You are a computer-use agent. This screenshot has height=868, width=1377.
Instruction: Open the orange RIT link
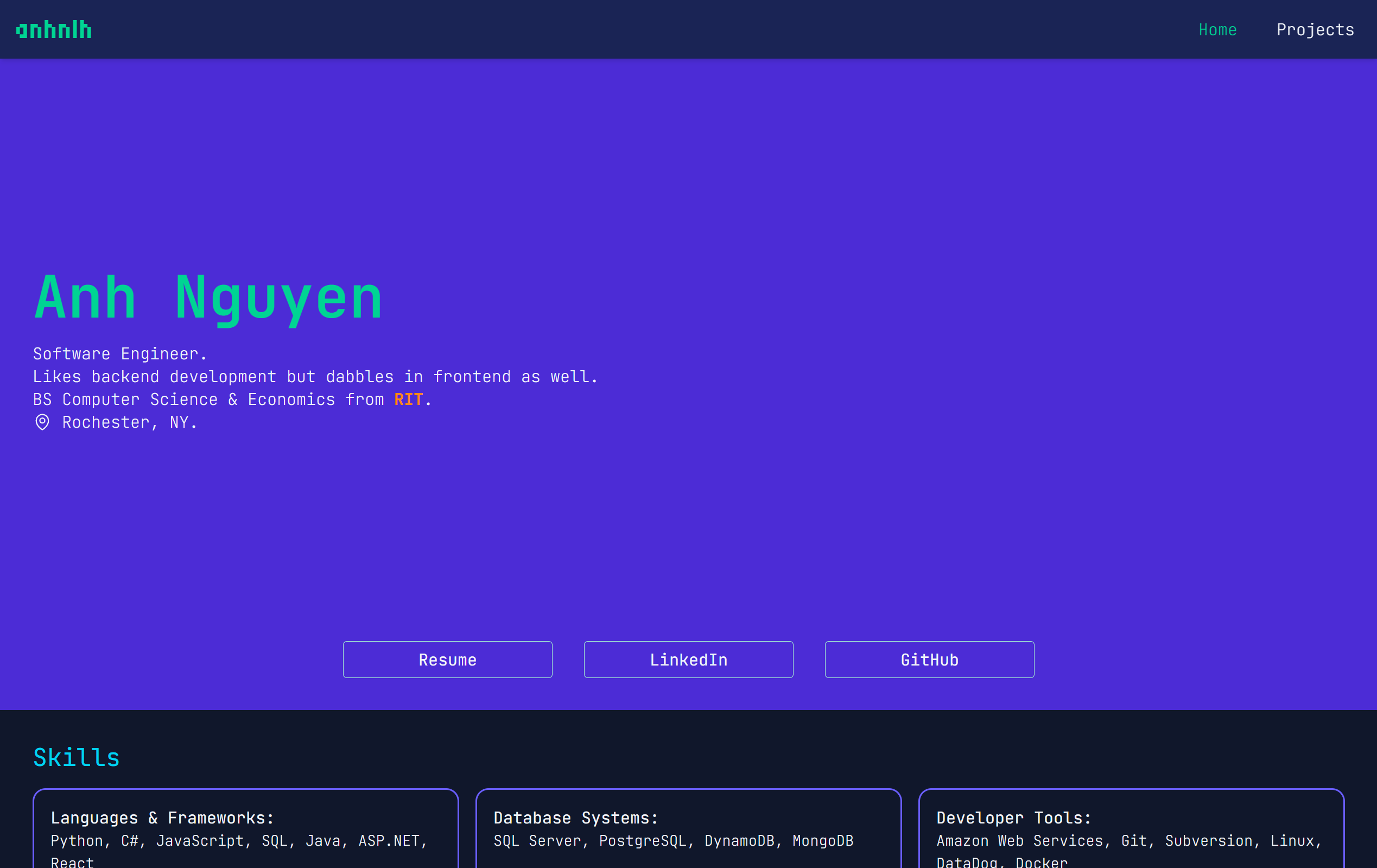[408, 399]
